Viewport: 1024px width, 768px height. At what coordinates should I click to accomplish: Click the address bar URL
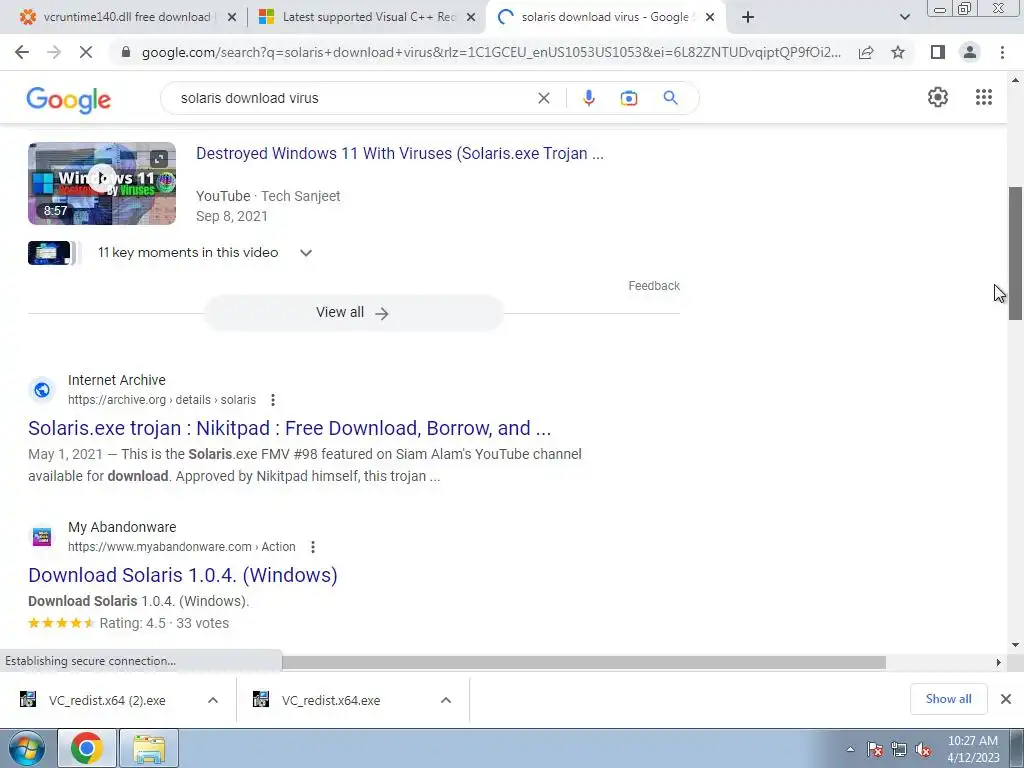491,52
